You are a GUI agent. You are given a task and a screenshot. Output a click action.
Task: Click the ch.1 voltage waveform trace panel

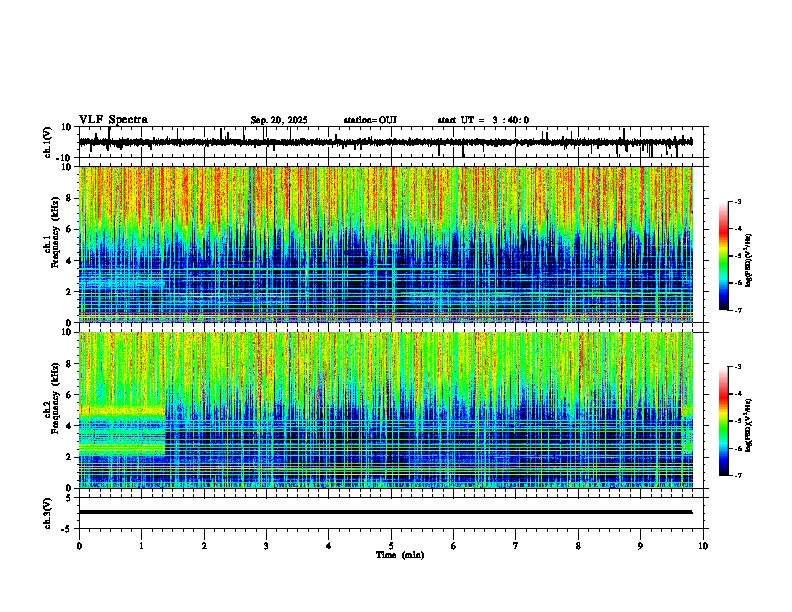tap(393, 142)
